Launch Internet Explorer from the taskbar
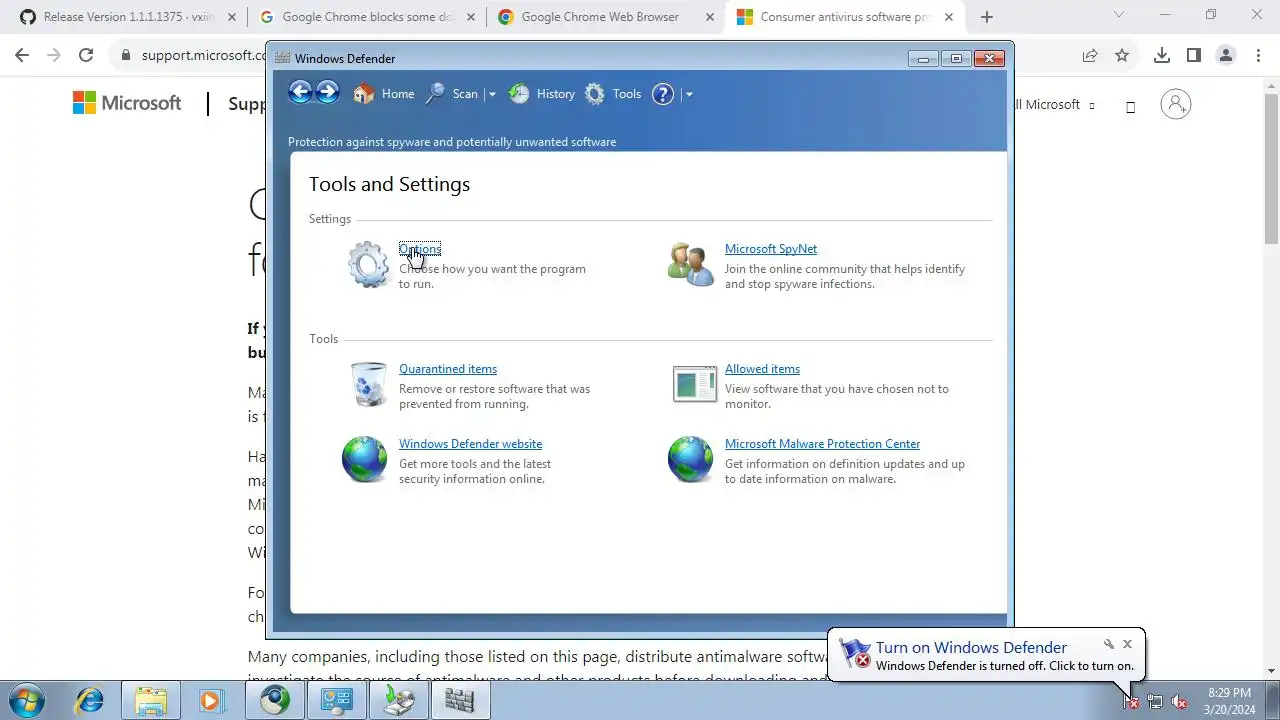This screenshot has width=1280, height=720. pyautogui.click(x=90, y=701)
